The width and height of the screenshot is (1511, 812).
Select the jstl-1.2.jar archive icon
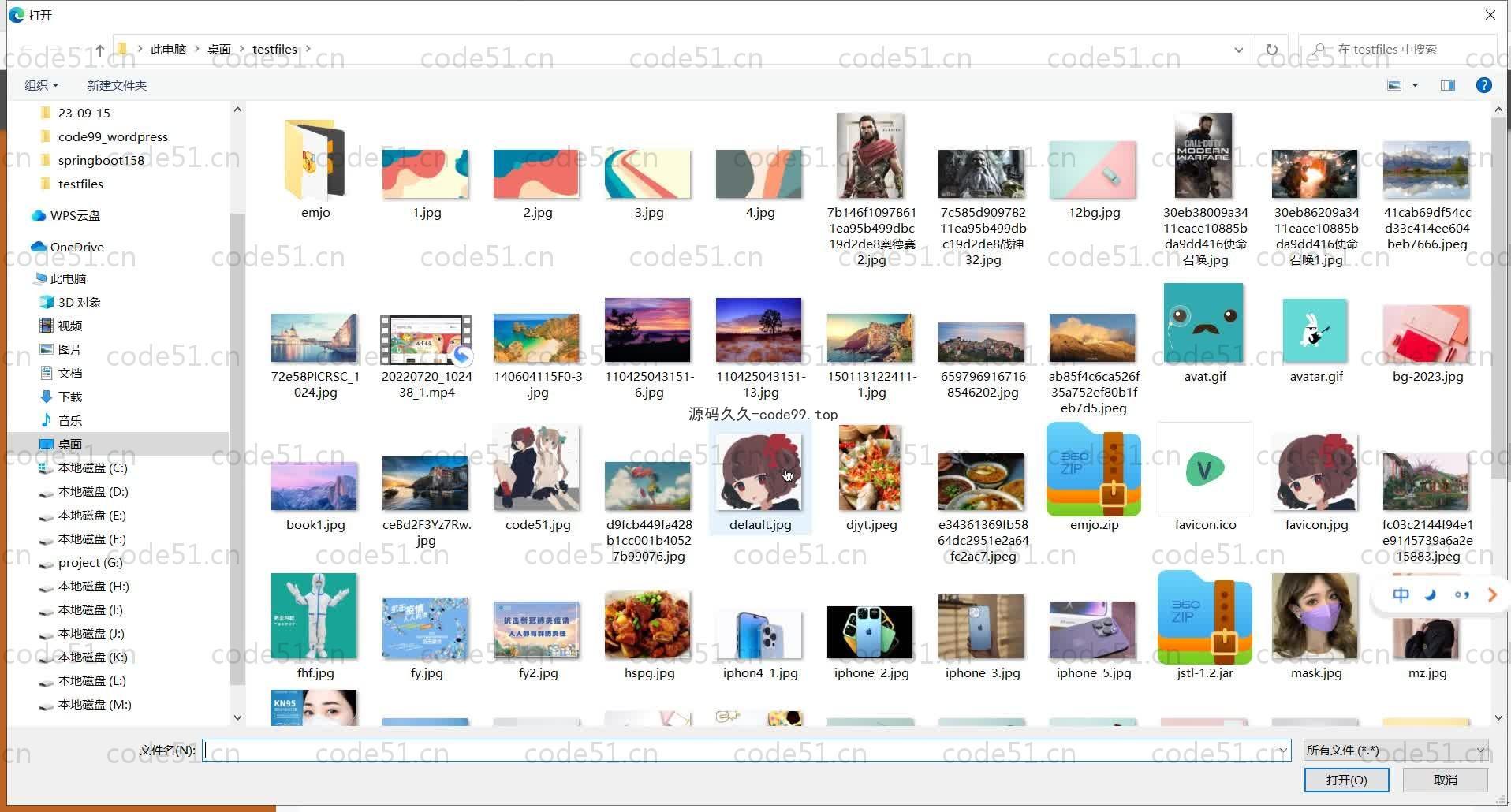(1204, 617)
